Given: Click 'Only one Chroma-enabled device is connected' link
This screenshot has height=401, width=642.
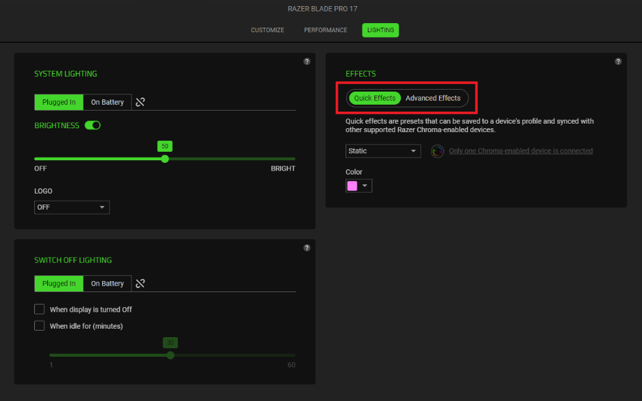Looking at the screenshot, I should (520, 151).
